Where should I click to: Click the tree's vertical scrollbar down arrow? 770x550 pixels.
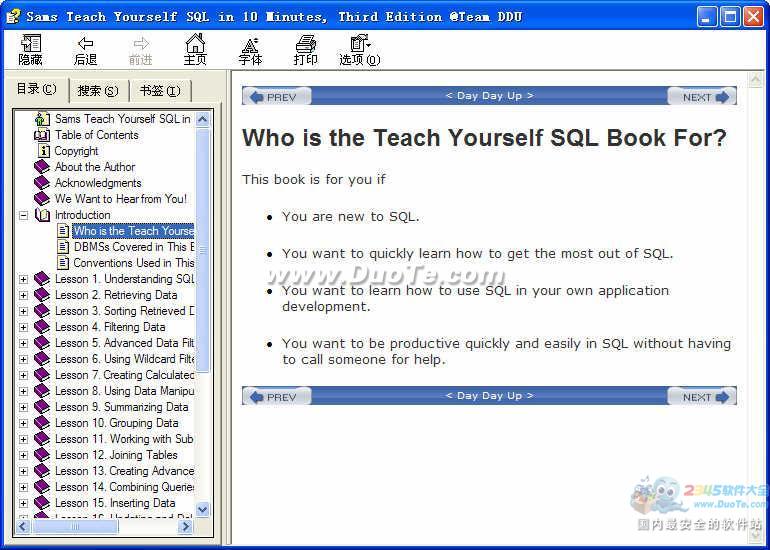[203, 509]
